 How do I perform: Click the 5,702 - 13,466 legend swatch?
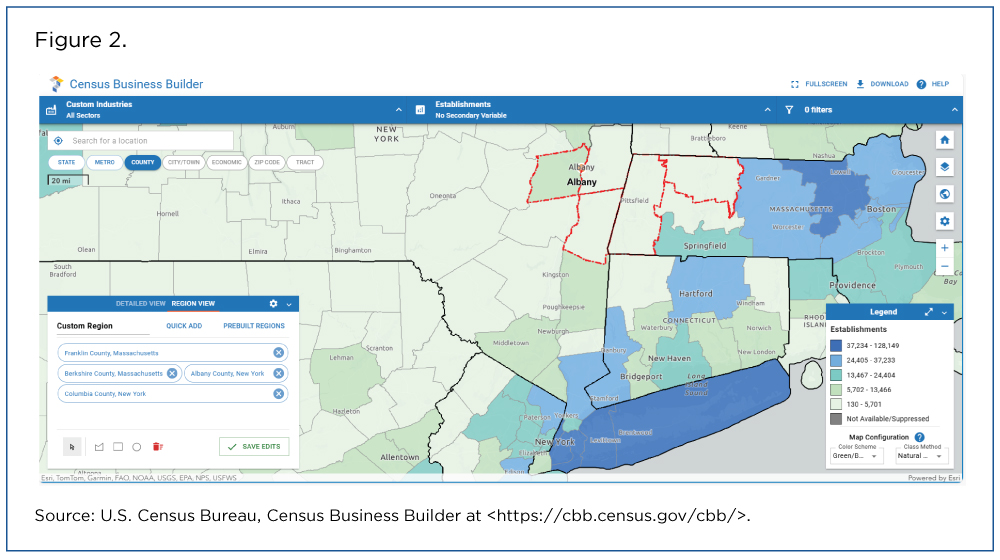click(836, 390)
